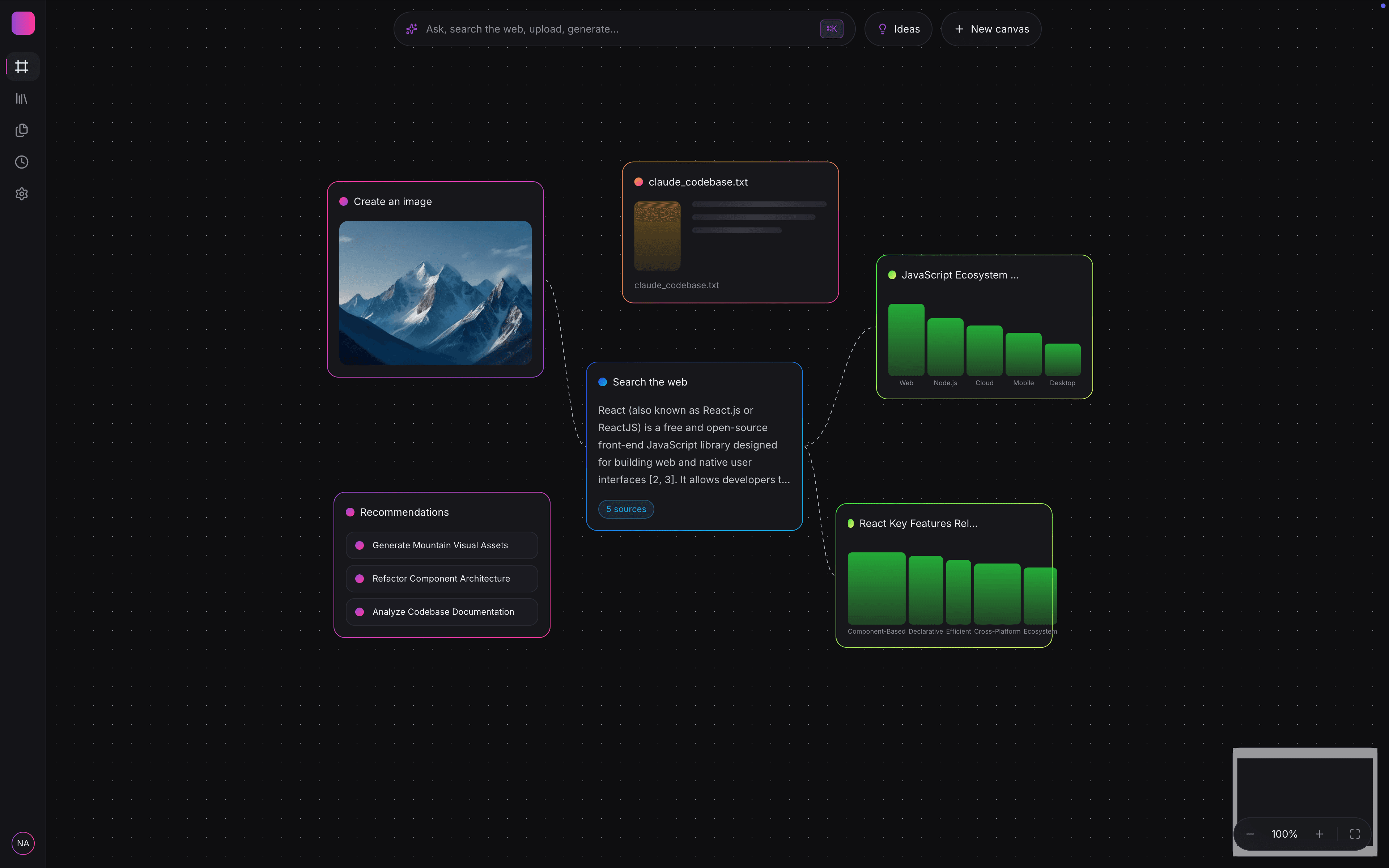Click the Mobile bar in the chart
This screenshot has width=1389, height=868.
1023,354
